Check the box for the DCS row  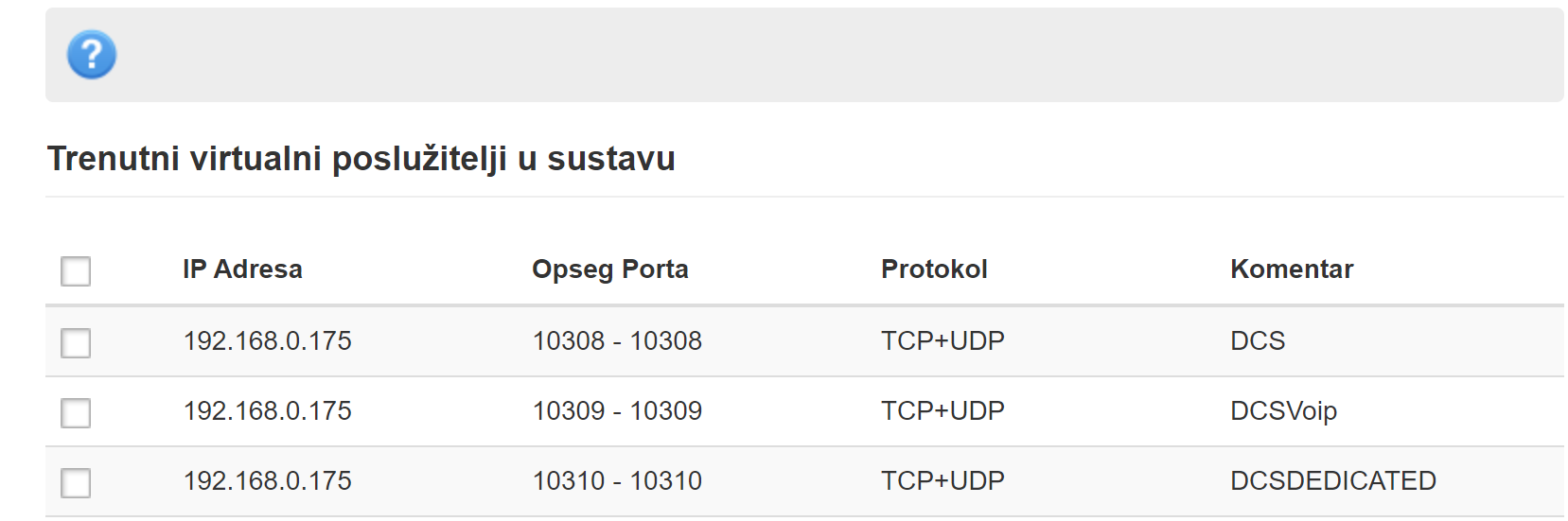point(76,342)
